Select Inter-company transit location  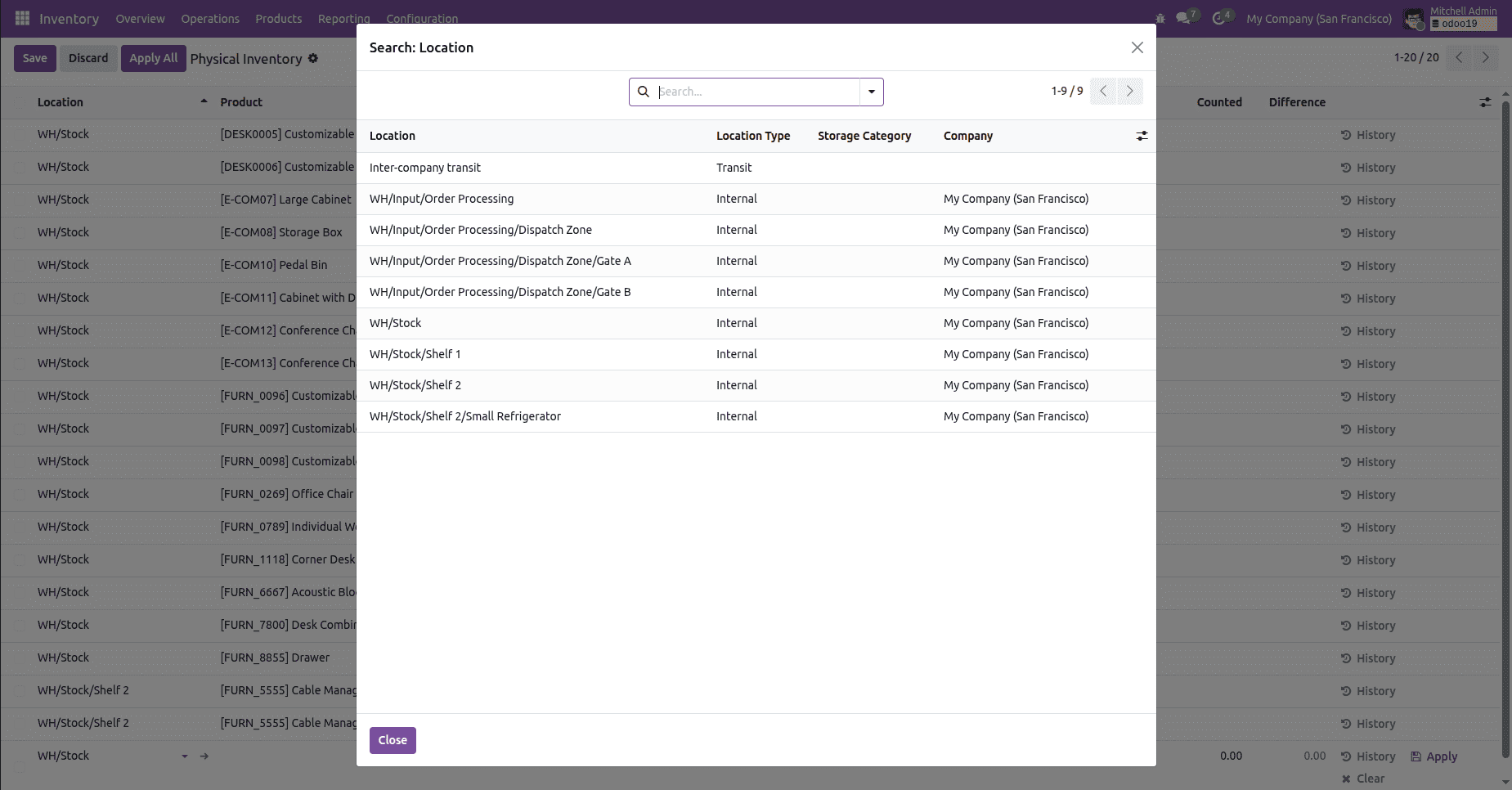tap(756, 168)
